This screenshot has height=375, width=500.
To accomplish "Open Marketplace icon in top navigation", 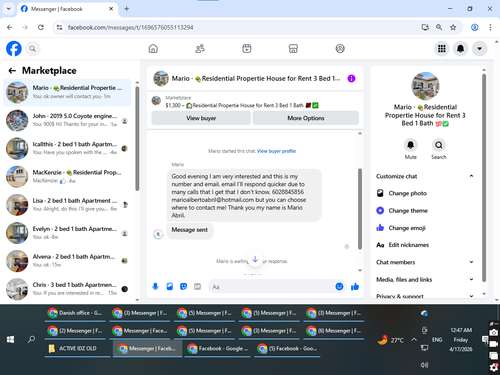I will click(x=293, y=49).
